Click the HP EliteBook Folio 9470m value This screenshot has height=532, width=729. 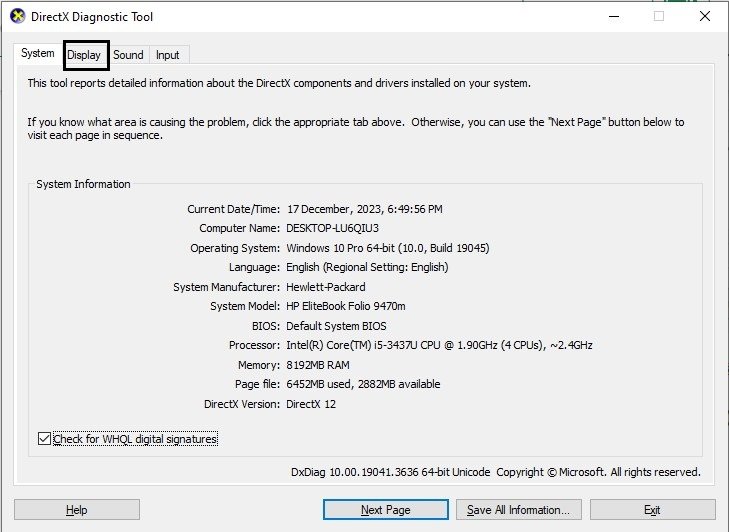(x=346, y=306)
